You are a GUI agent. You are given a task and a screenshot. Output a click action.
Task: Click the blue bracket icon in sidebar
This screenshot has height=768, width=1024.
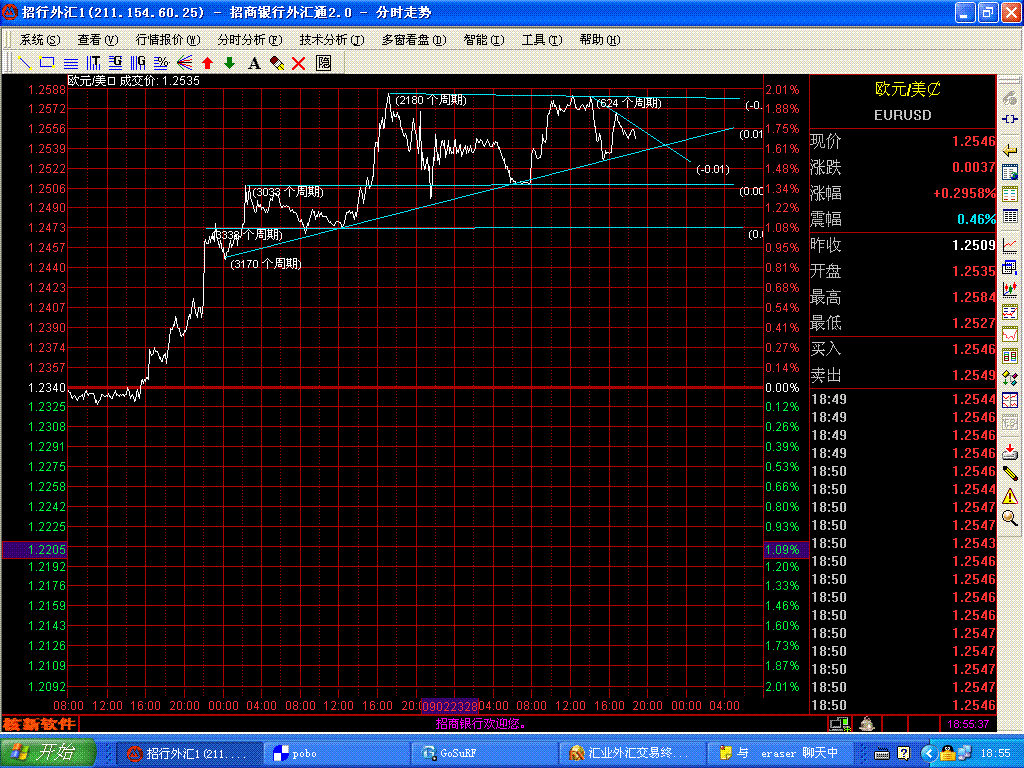(1010, 120)
